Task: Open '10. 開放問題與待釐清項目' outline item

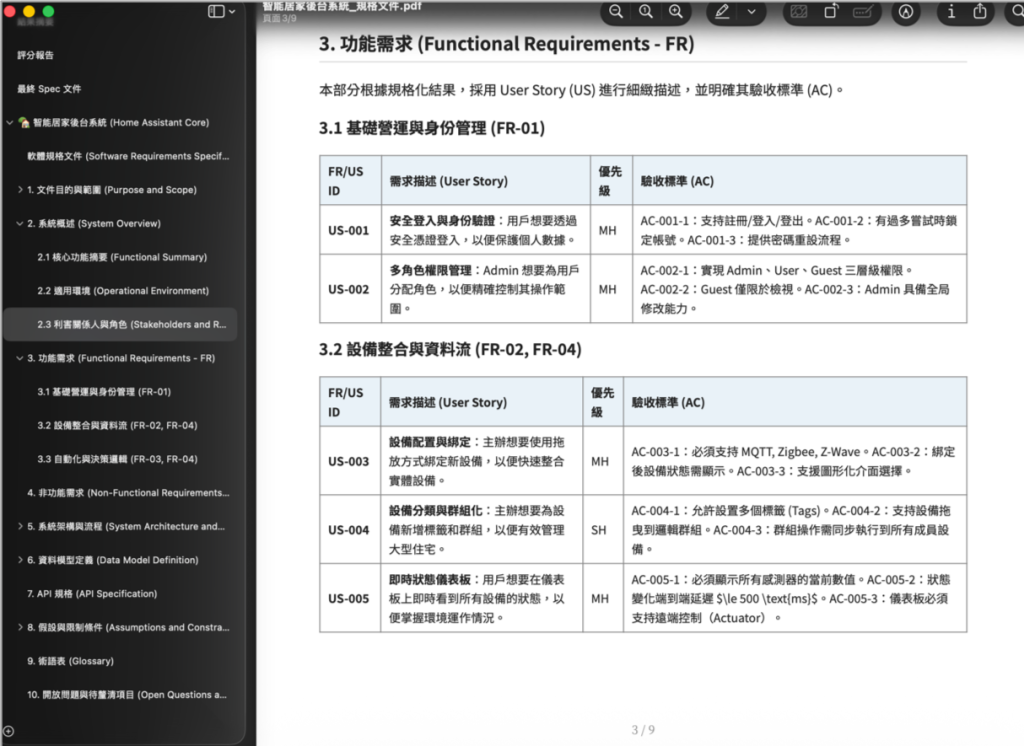Action: coord(127,694)
